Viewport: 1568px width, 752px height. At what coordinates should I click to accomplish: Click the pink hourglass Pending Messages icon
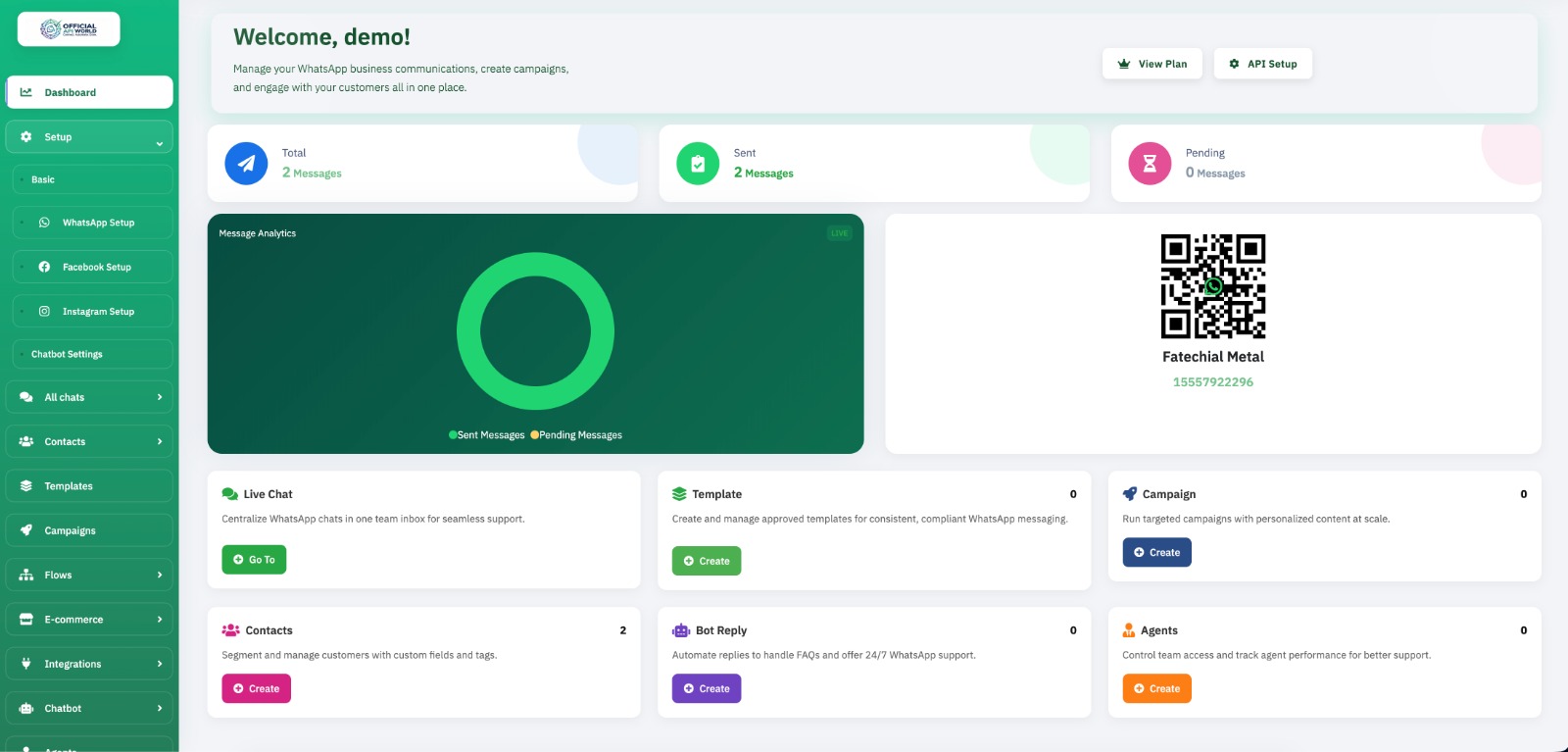point(1150,164)
